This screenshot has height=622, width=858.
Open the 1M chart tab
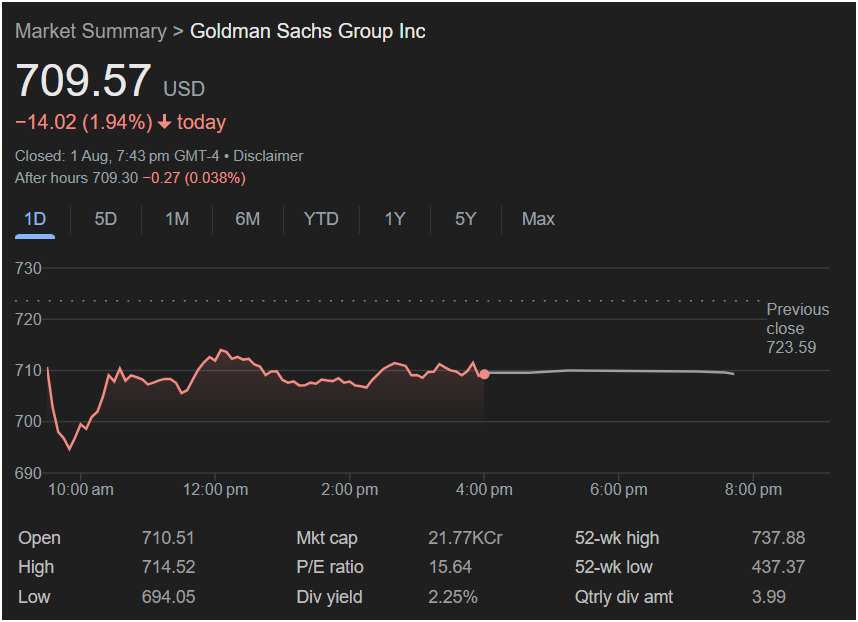click(177, 219)
